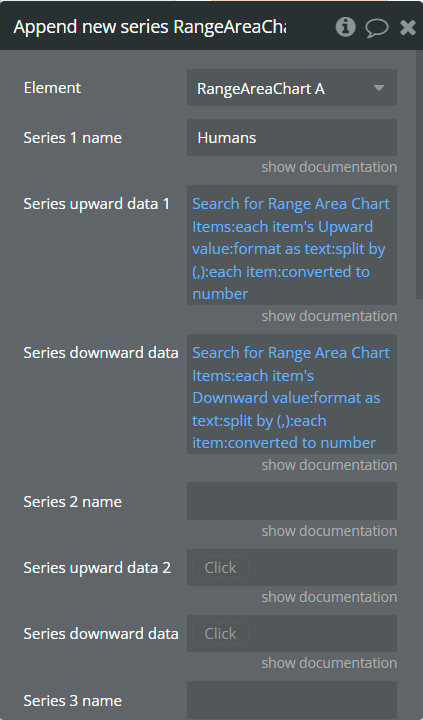Click the panel's vertical scrollbar
423x720 pixels.
418,174
